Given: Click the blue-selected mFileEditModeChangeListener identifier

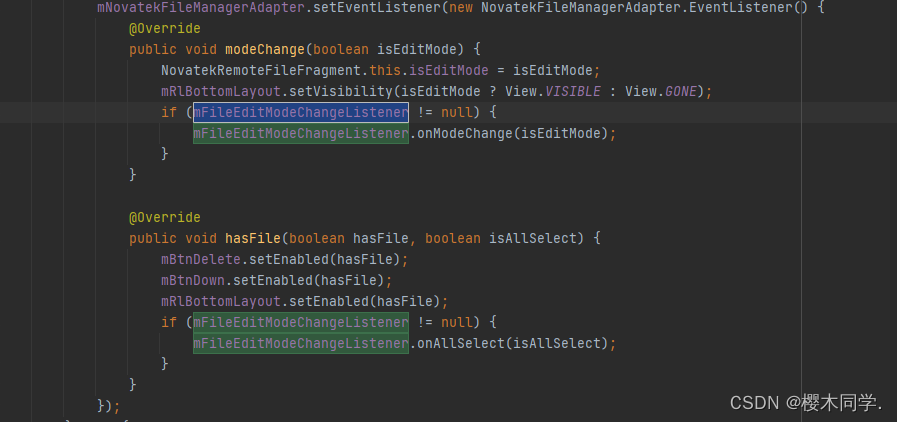Looking at the screenshot, I should 301,113.
